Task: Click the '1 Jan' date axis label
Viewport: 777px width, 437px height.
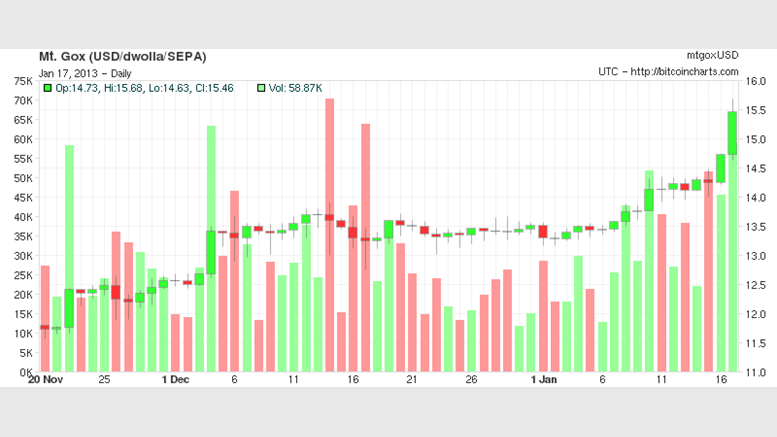Action: point(544,380)
